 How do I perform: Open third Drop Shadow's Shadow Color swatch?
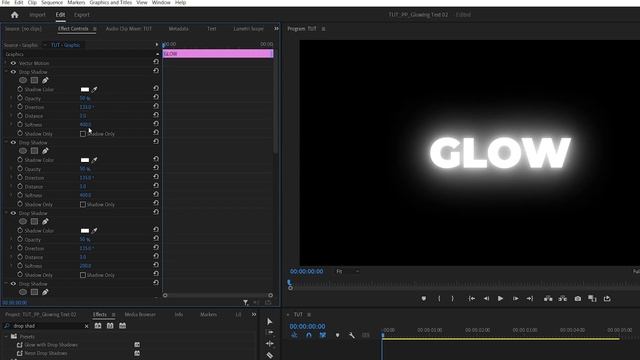[85, 231]
